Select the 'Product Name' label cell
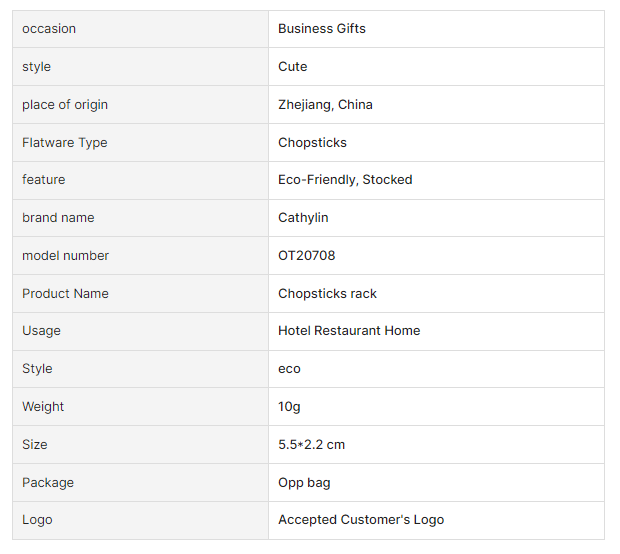 tap(65, 294)
